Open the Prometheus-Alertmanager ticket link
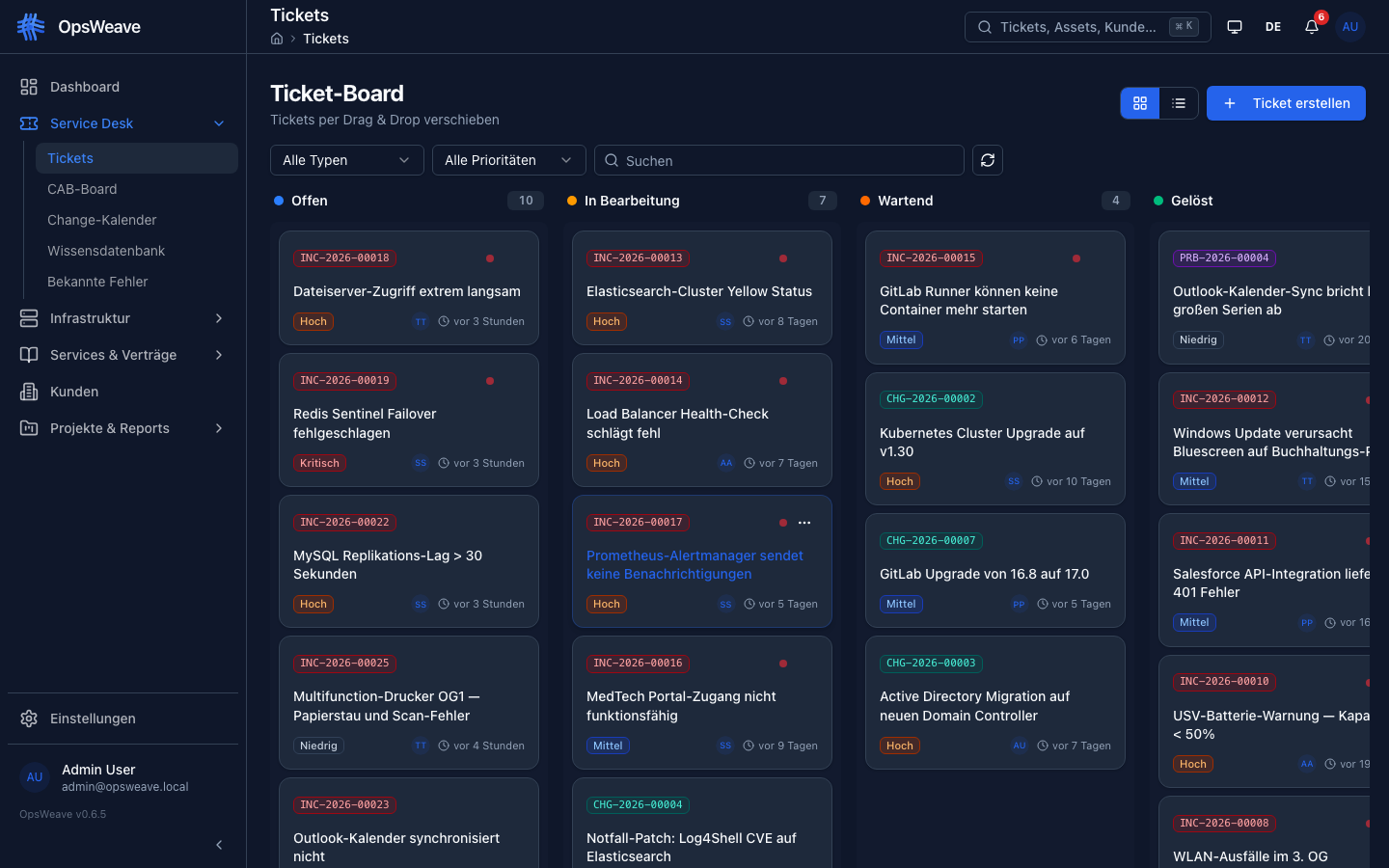The image size is (1389, 868). [694, 564]
